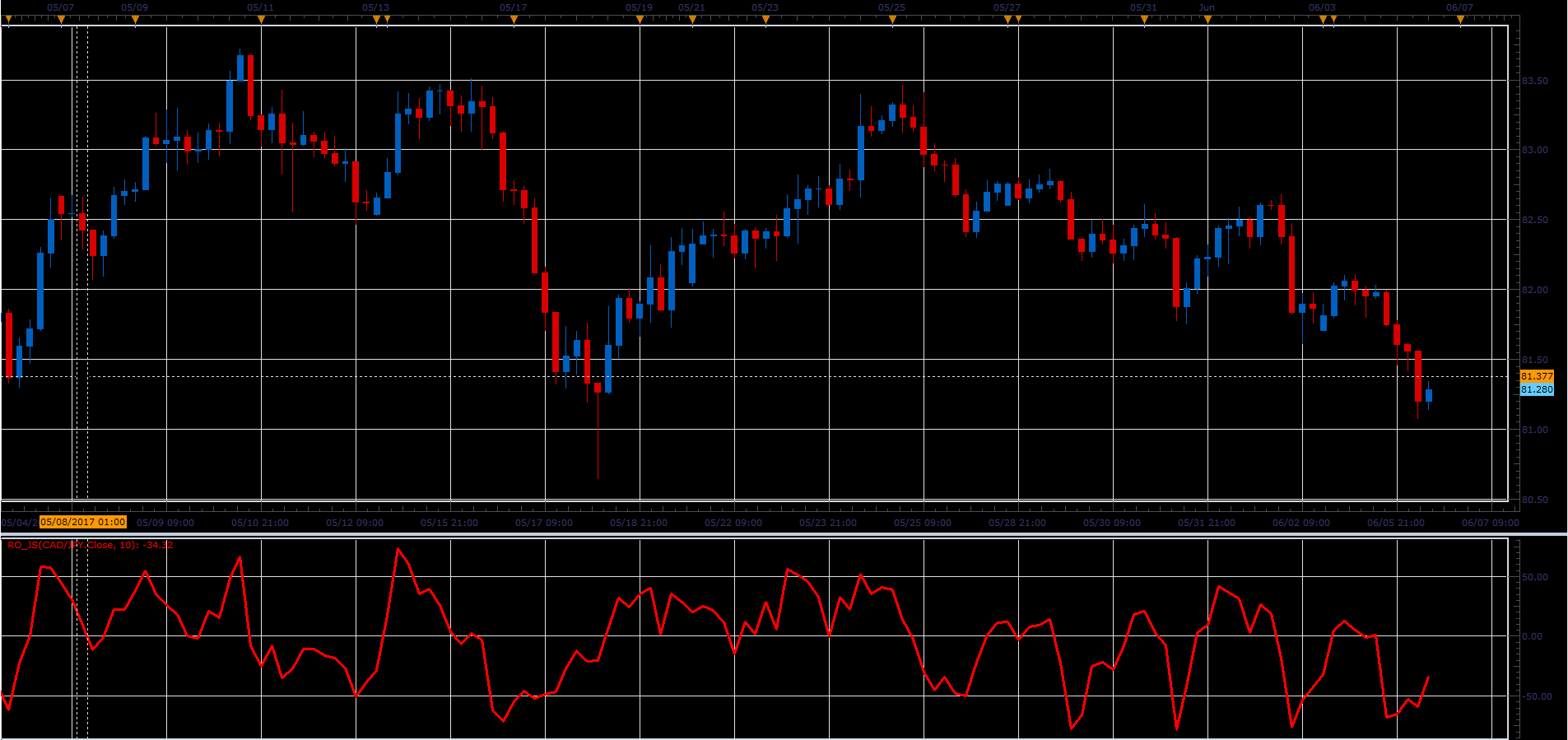The width and height of the screenshot is (1568, 740).
Task: Click the 05/25 top date marker
Action: pyautogui.click(x=891, y=7)
